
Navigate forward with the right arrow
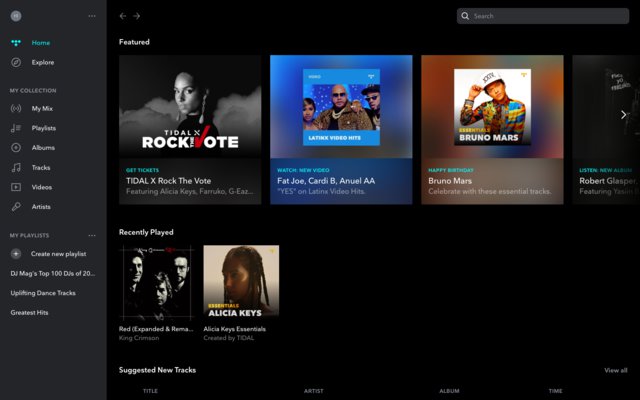pos(137,16)
